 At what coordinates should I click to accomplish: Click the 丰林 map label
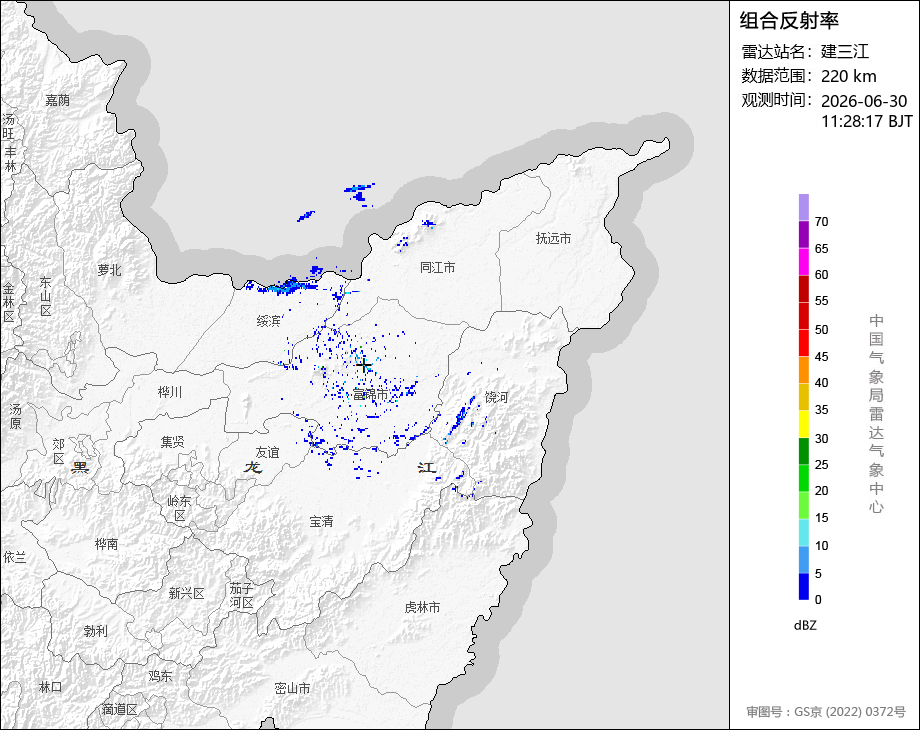point(11,159)
